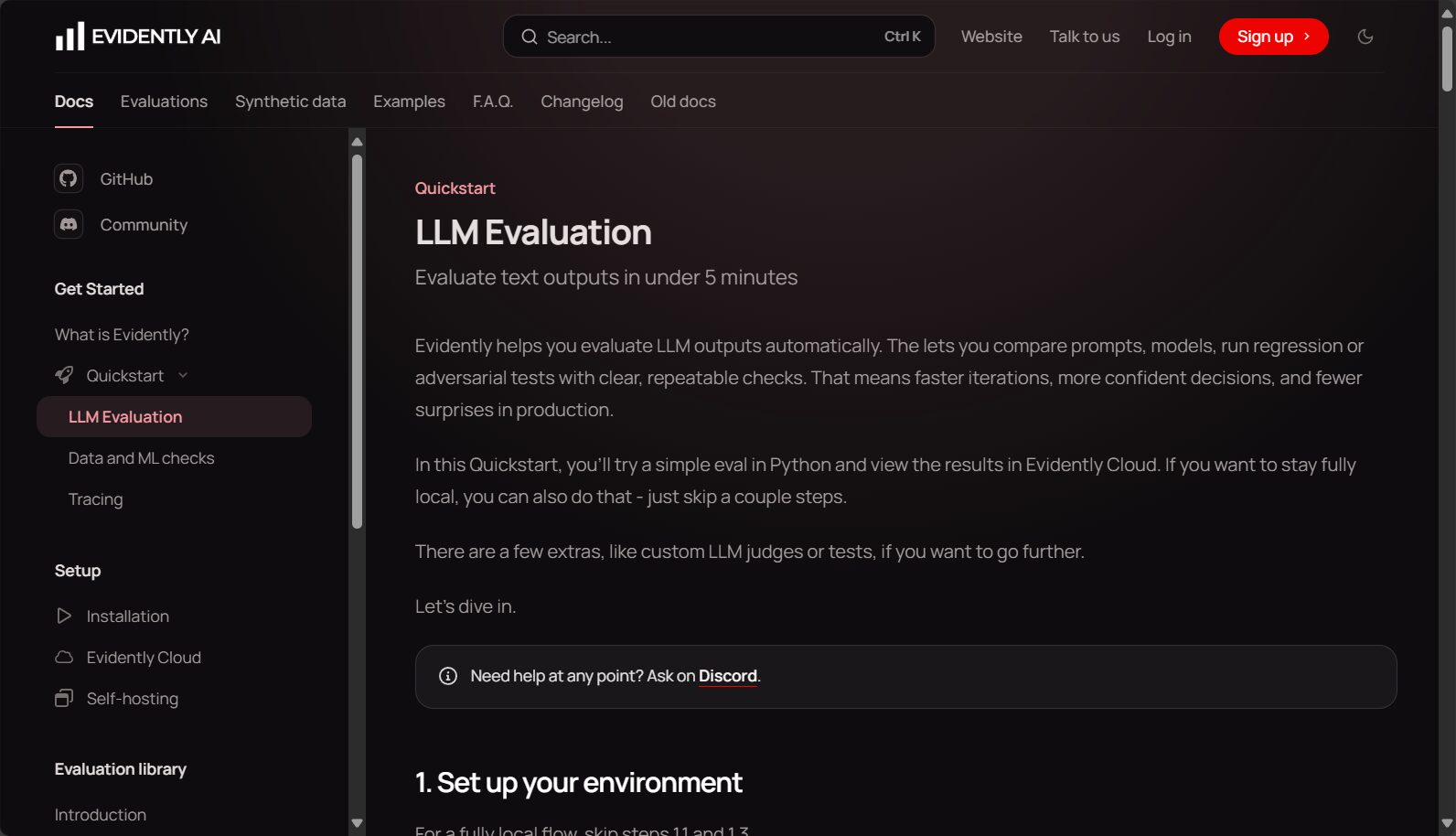This screenshot has width=1456, height=836.
Task: Open the Old docs tab
Action: click(x=683, y=102)
